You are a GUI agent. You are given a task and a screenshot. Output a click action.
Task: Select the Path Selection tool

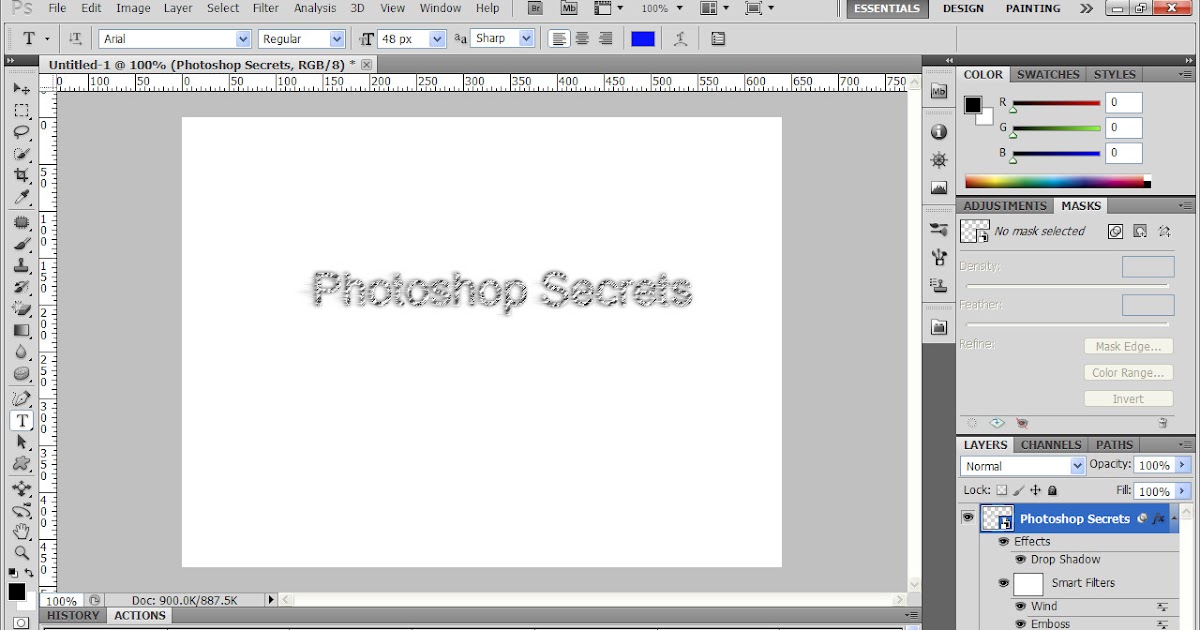(21, 442)
